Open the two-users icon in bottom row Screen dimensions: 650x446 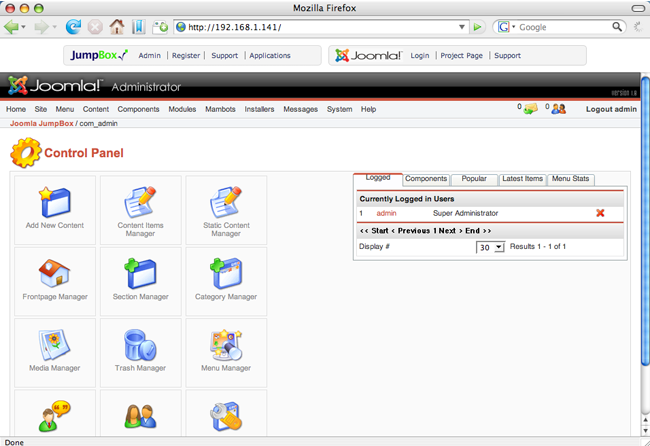[x=141, y=417]
